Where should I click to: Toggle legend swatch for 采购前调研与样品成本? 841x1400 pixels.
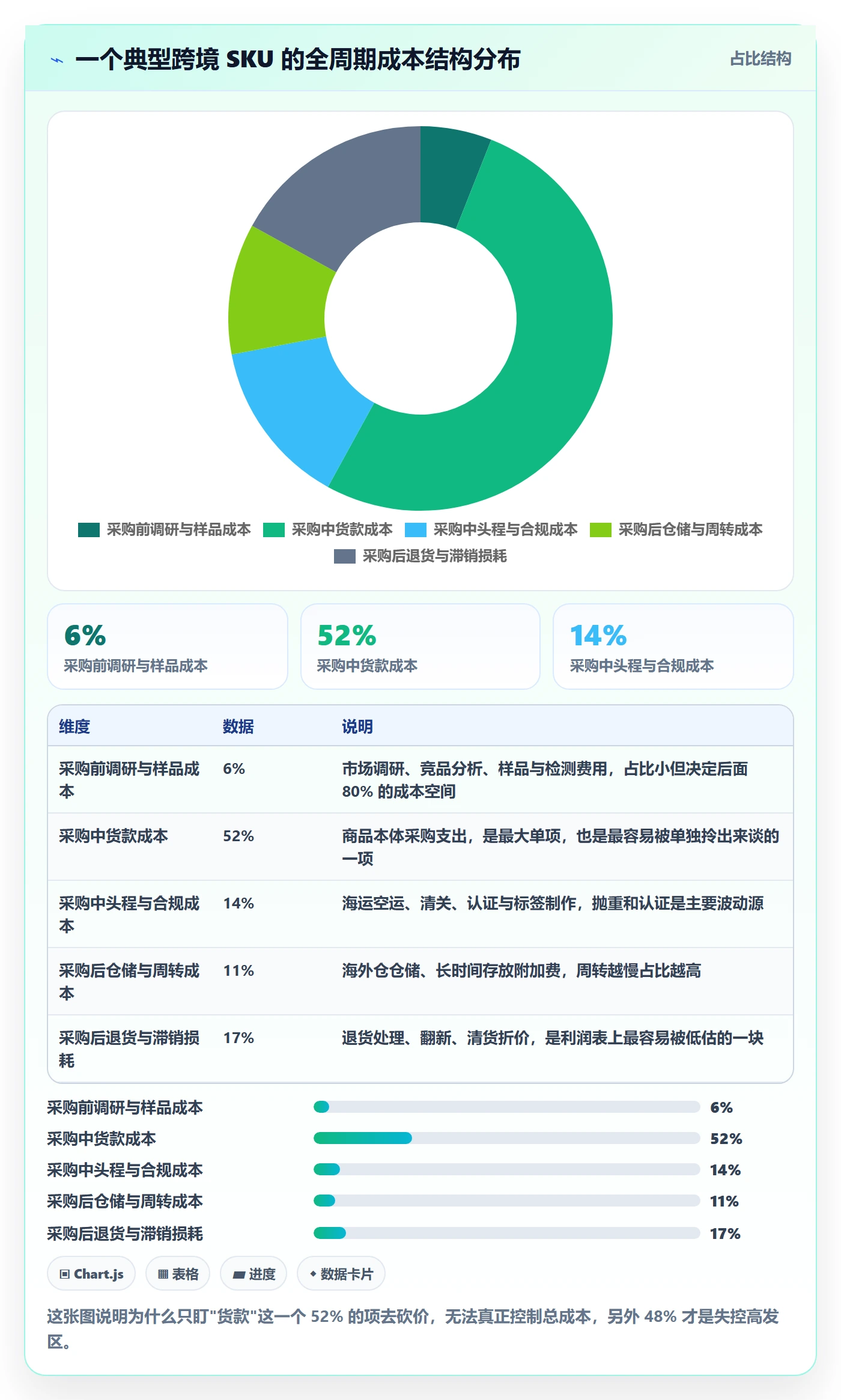[89, 530]
